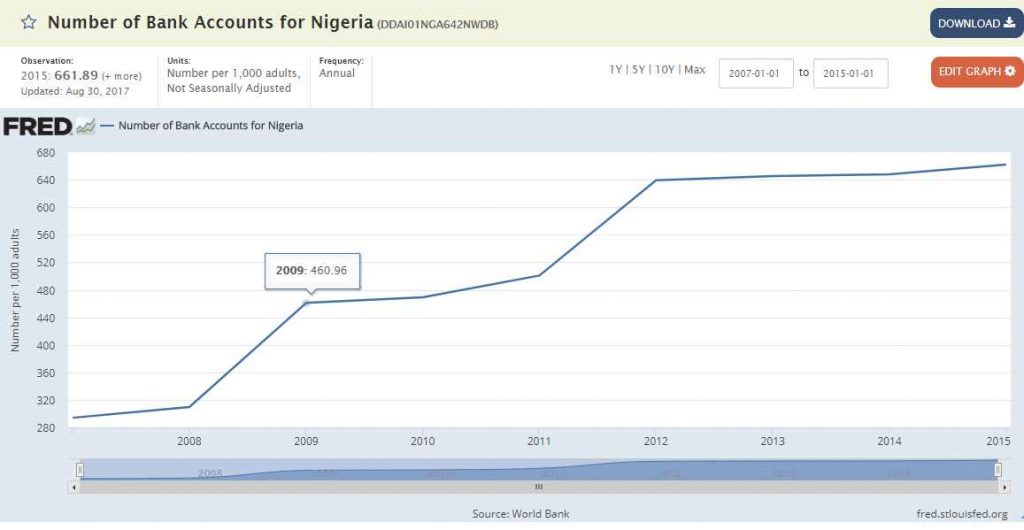This screenshot has height=530, width=1024.
Task: Click the 2009 data point on the line
Action: [307, 302]
